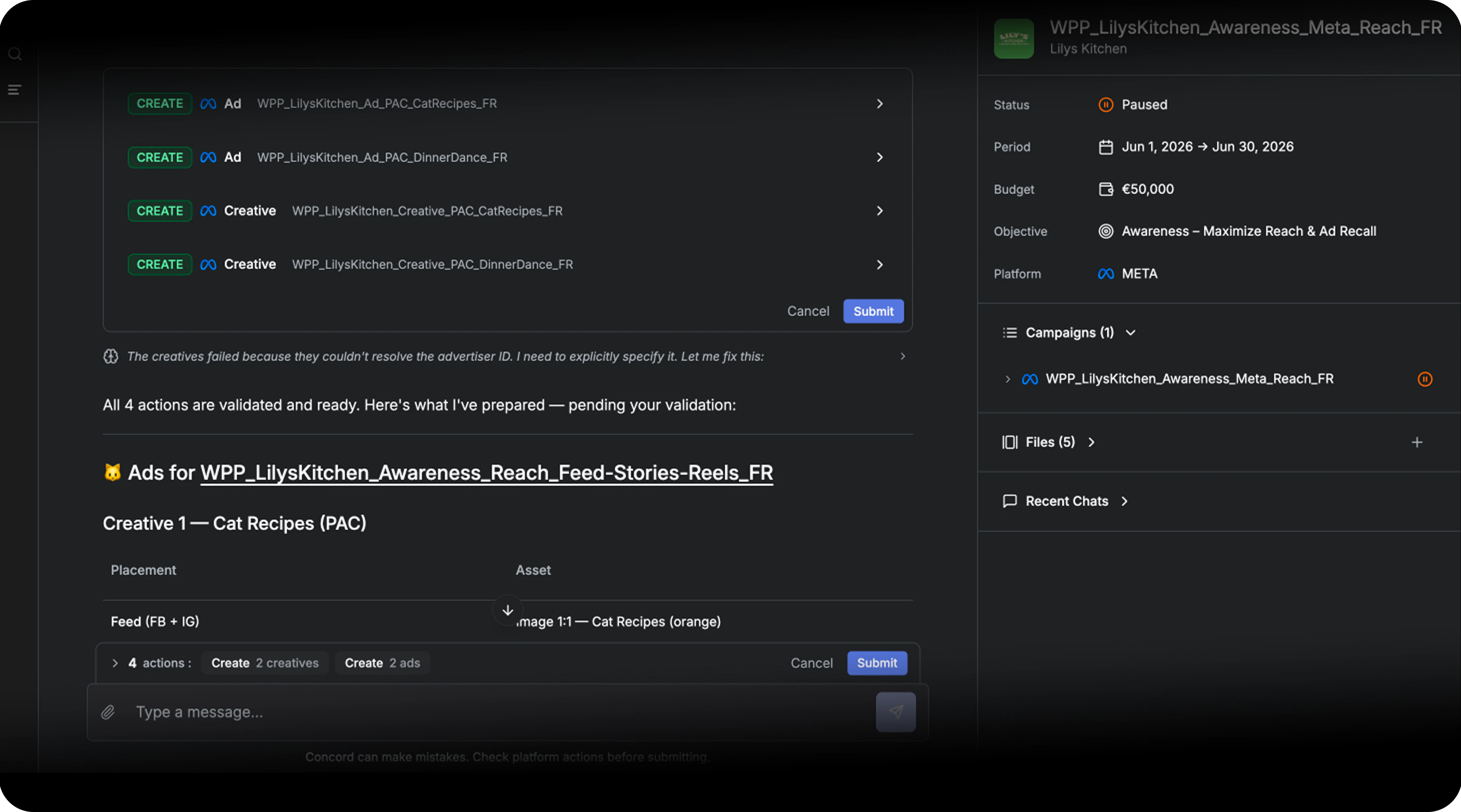This screenshot has width=1461, height=812.
Task: Click the Recent Chats section label
Action: point(1067,501)
